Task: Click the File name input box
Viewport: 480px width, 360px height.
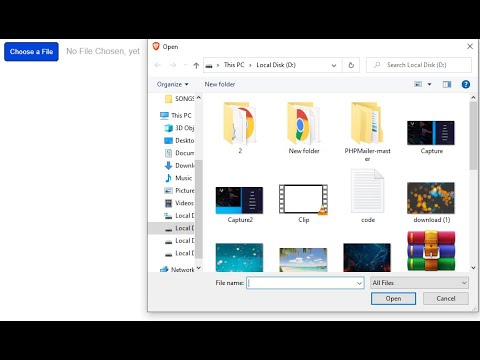Action: (x=301, y=283)
